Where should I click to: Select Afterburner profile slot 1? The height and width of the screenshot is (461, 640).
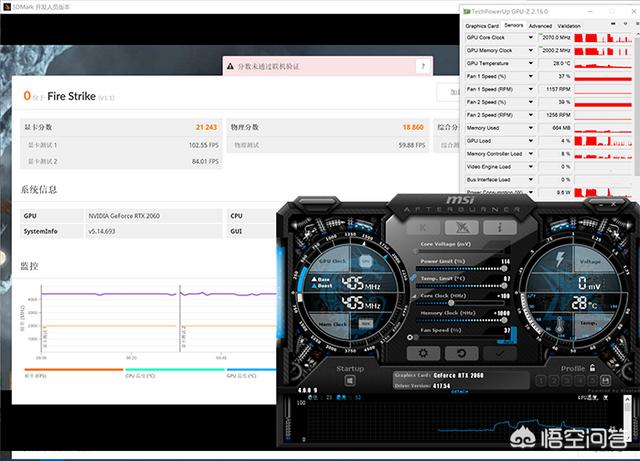541,381
